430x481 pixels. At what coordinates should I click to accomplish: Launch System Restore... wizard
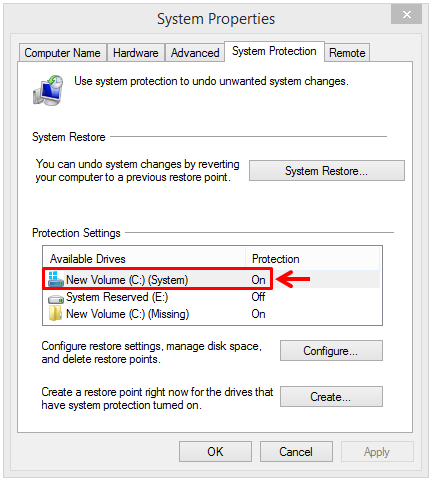(x=327, y=171)
